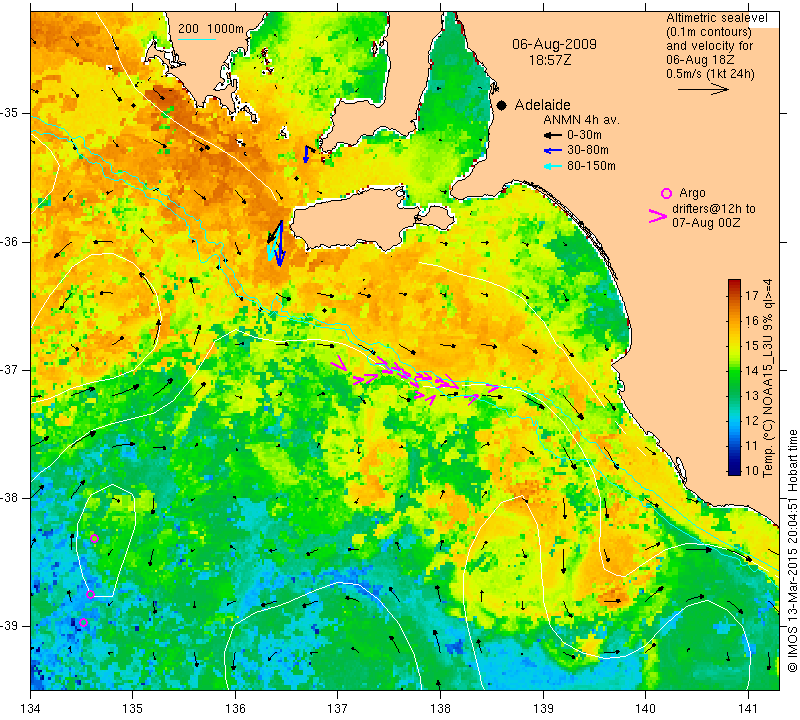
Task: Click the '0.5m/s (1kt 24h)' scale text
Action: (710, 73)
